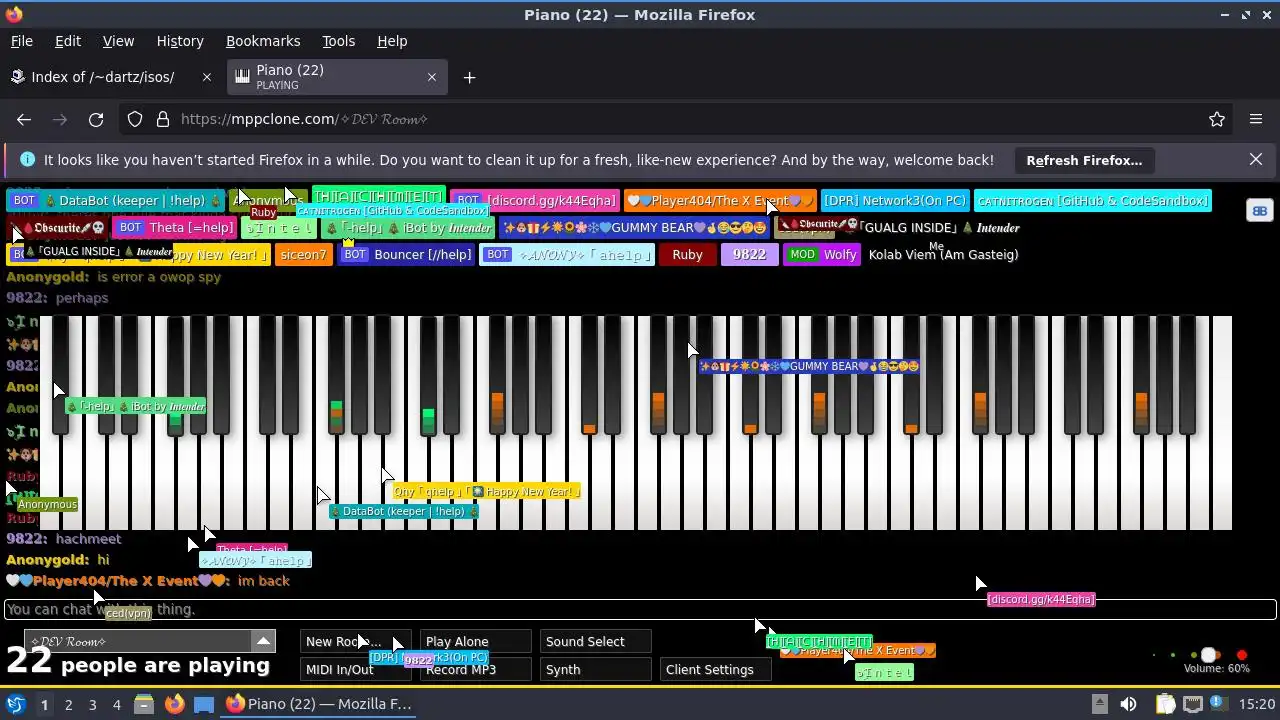Click the chat message input field
This screenshot has width=1280, height=720.
click(x=640, y=609)
